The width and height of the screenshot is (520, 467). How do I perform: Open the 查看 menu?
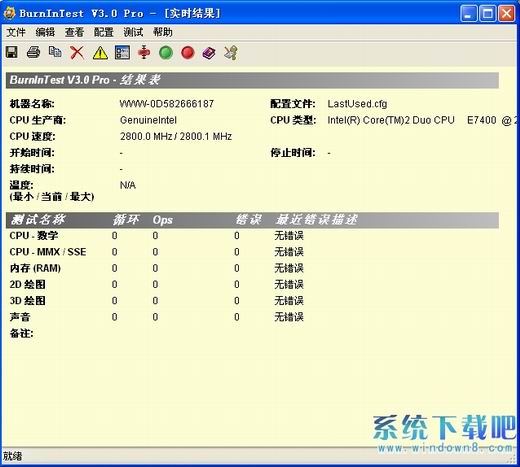74,32
